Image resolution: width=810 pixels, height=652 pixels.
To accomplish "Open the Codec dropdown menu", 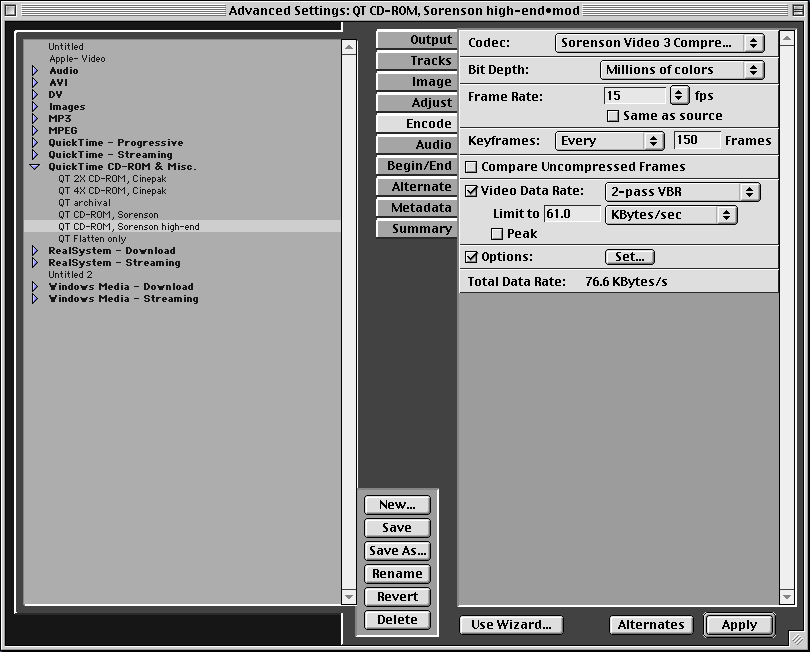I will 659,43.
